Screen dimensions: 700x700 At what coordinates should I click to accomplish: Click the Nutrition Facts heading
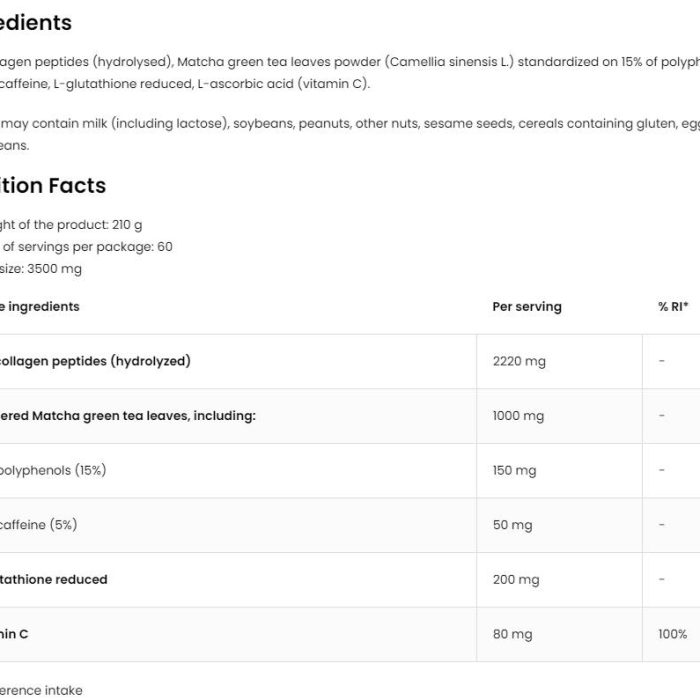[x=53, y=185]
